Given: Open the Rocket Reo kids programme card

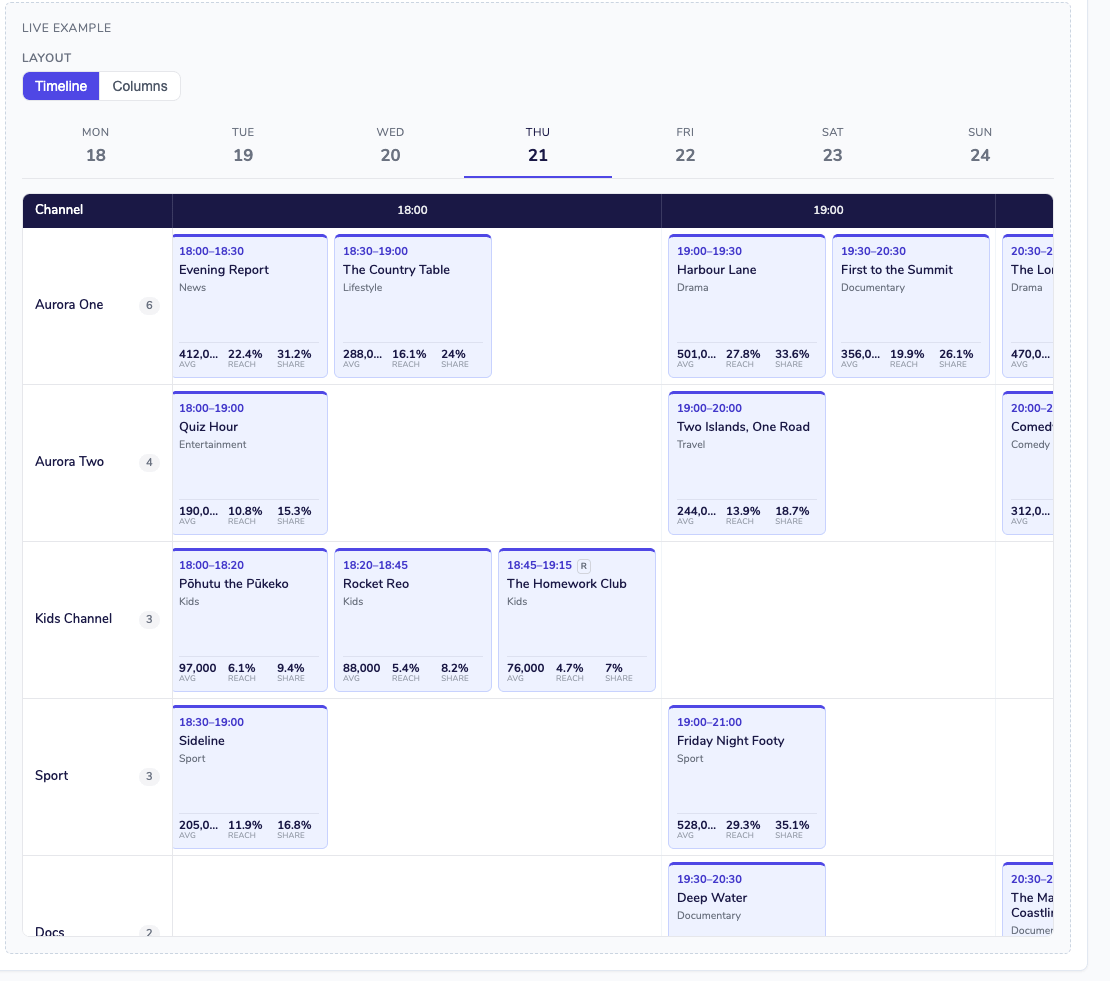Looking at the screenshot, I should coord(413,619).
